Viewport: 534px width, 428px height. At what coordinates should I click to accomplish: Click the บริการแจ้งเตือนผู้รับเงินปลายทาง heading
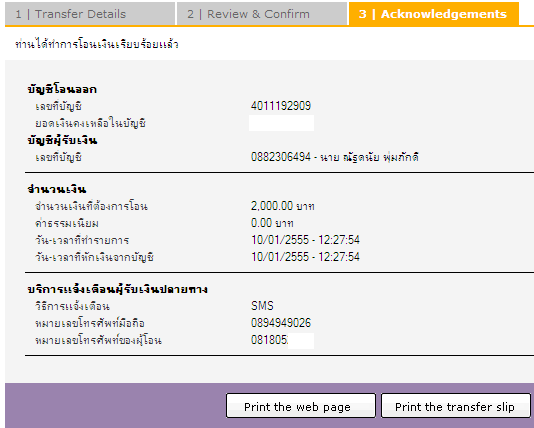117,289
